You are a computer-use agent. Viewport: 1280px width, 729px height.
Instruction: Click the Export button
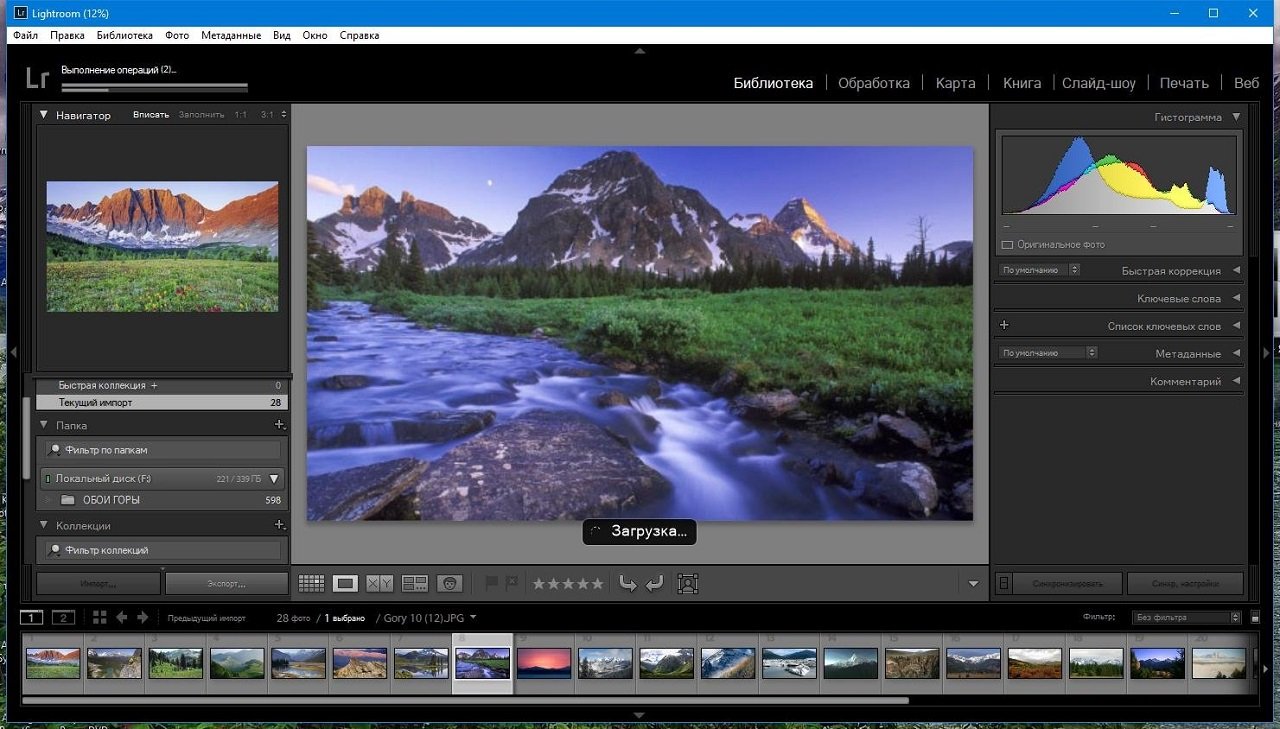click(226, 583)
